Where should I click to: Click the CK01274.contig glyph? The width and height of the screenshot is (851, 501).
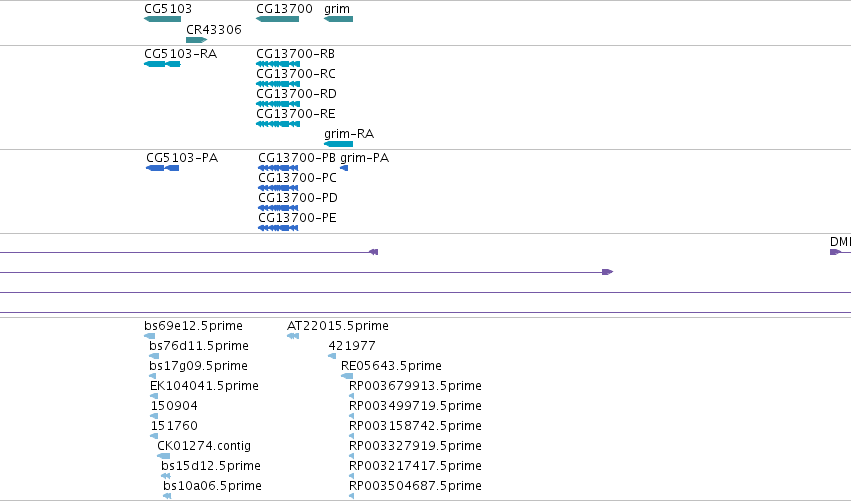tap(163, 456)
